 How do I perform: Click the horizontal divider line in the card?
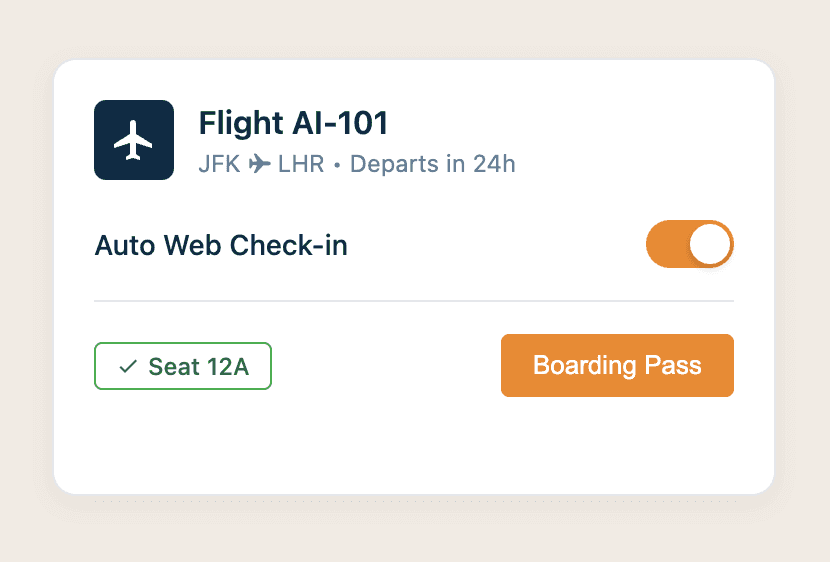click(413, 300)
